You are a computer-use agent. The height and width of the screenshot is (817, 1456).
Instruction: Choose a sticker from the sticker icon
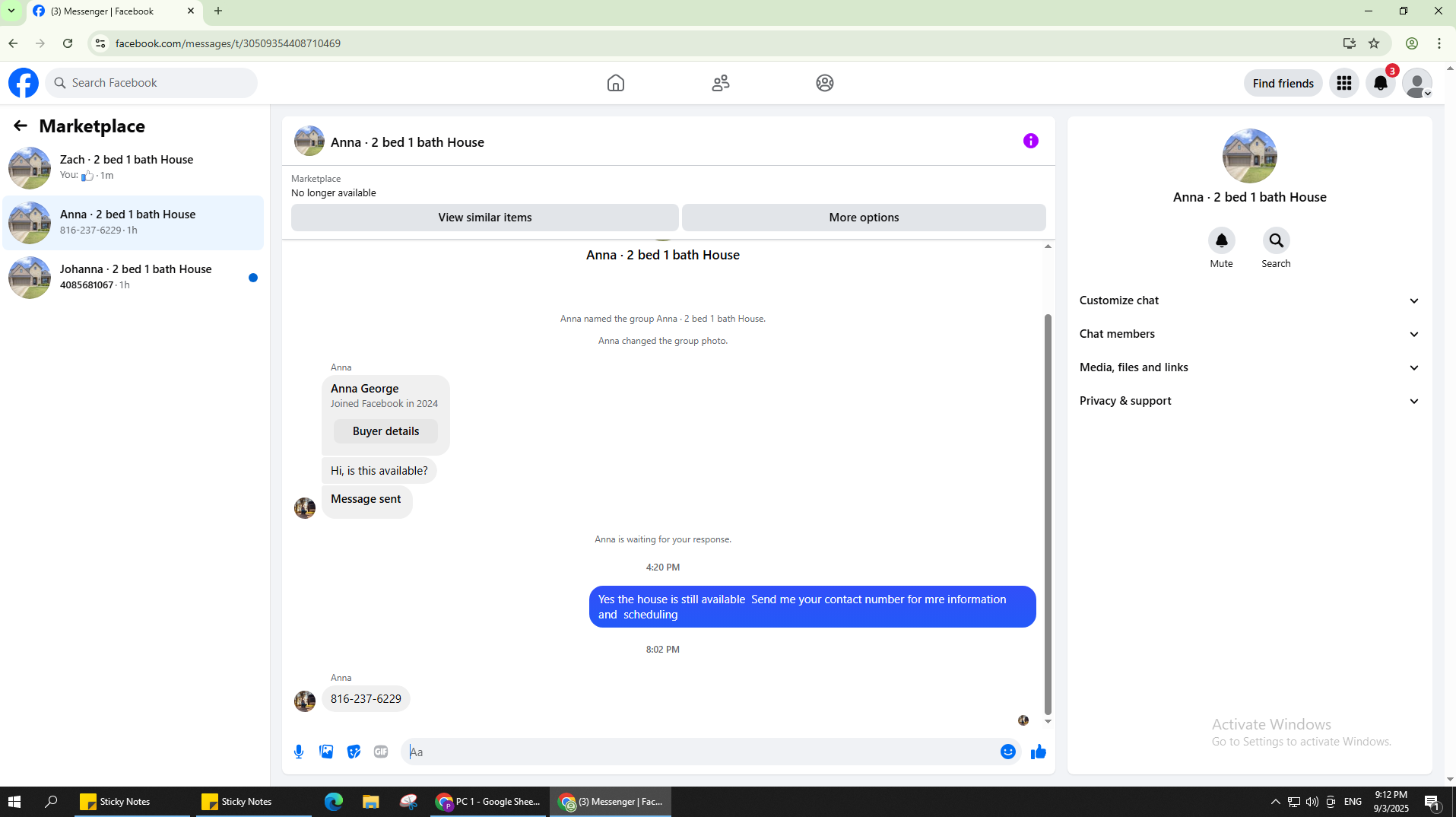(354, 752)
